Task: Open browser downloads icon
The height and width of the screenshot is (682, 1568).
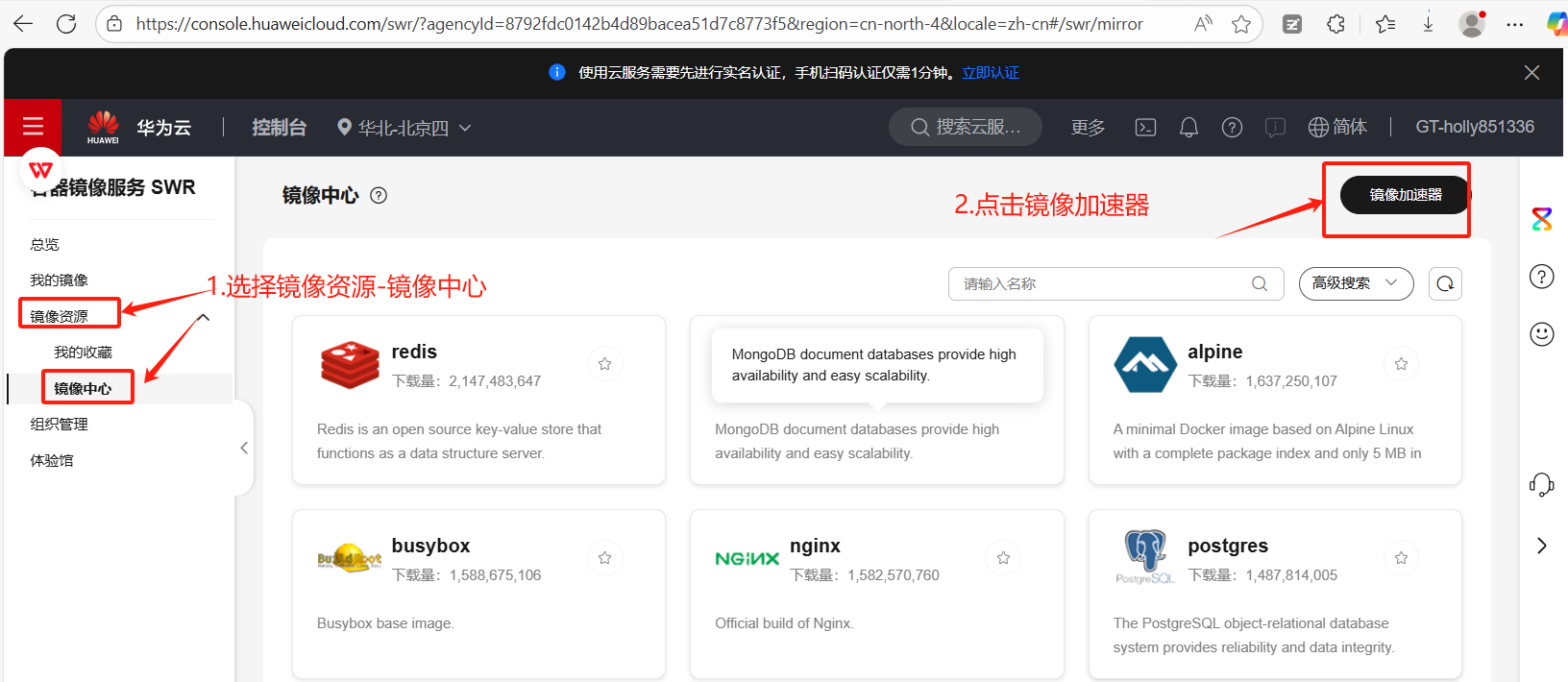Action: click(x=1429, y=24)
